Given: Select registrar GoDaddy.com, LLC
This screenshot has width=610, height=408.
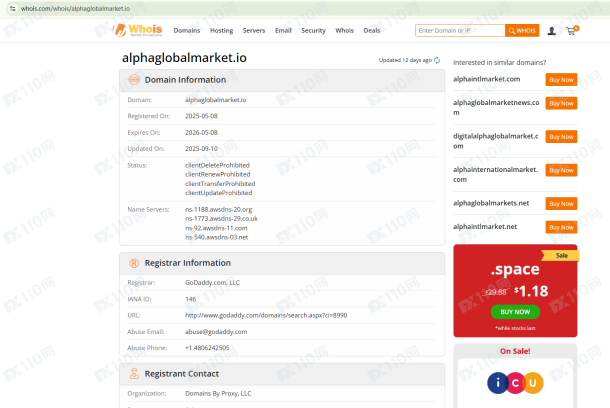Looking at the screenshot, I should click(212, 283).
